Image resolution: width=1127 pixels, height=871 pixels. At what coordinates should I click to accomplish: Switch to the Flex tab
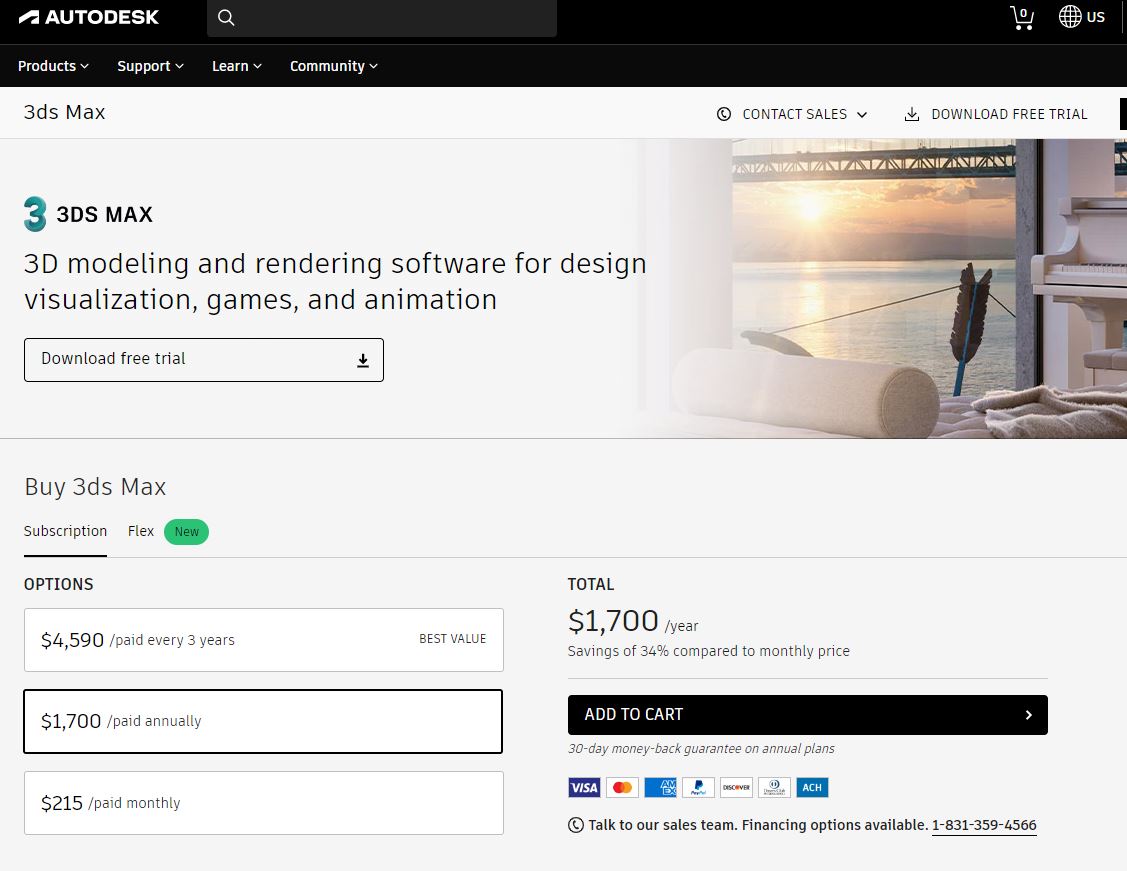(x=141, y=531)
